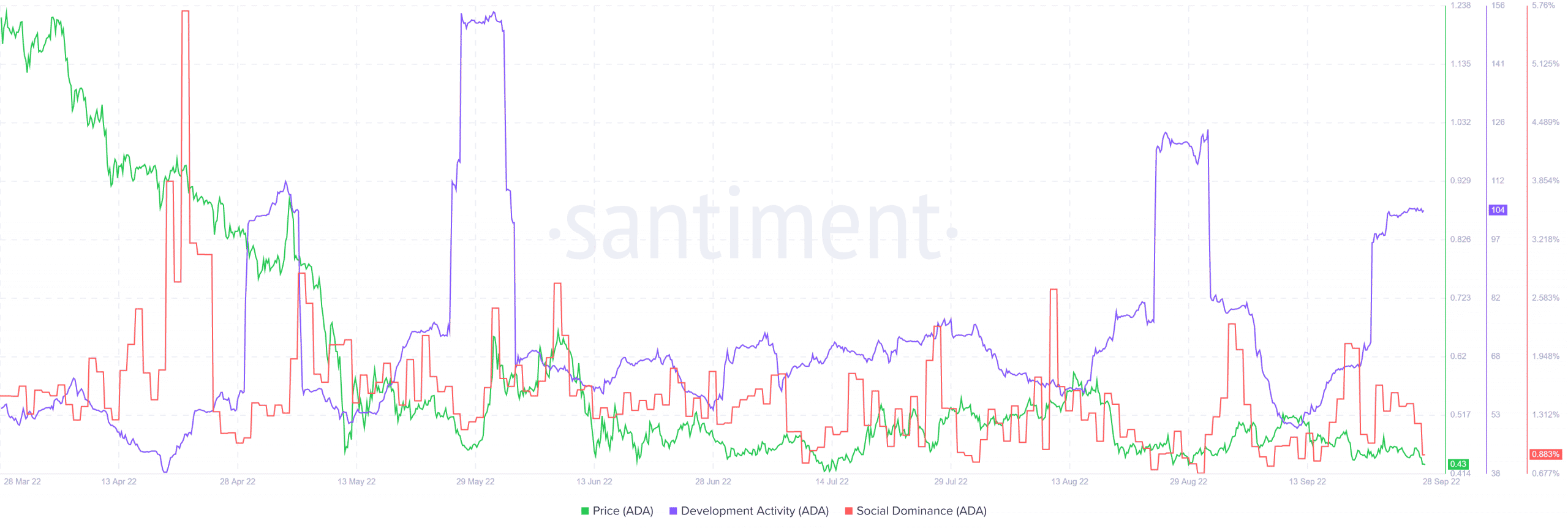Screen dimensions: 1568x531
Task: Select the 29 May 22 date label
Action: click(475, 482)
